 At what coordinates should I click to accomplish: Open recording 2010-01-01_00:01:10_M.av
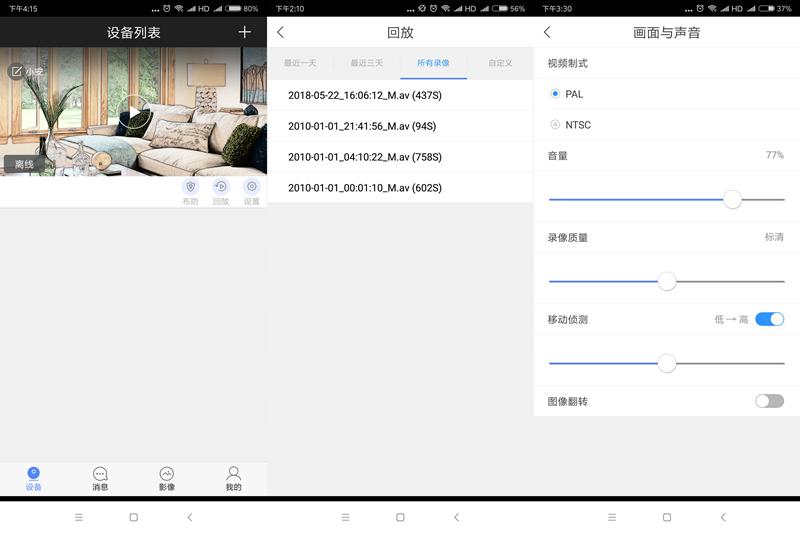(400, 188)
